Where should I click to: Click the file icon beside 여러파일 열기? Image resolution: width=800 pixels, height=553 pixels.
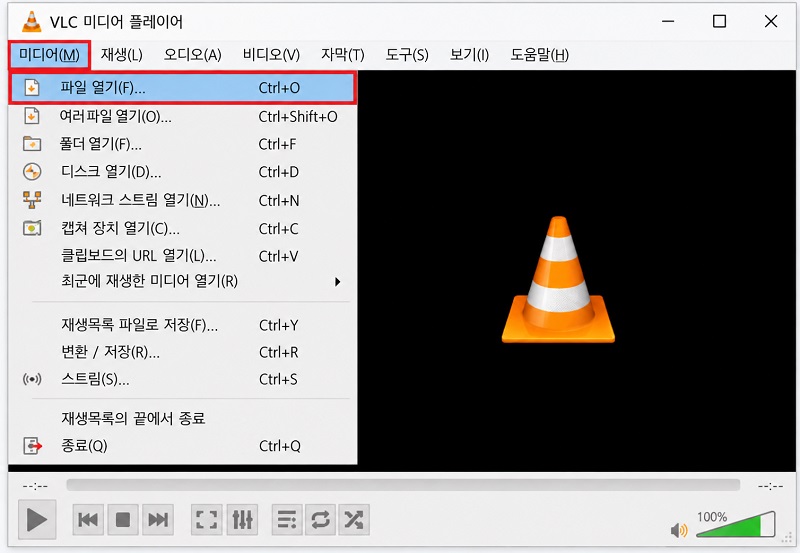[x=32, y=116]
